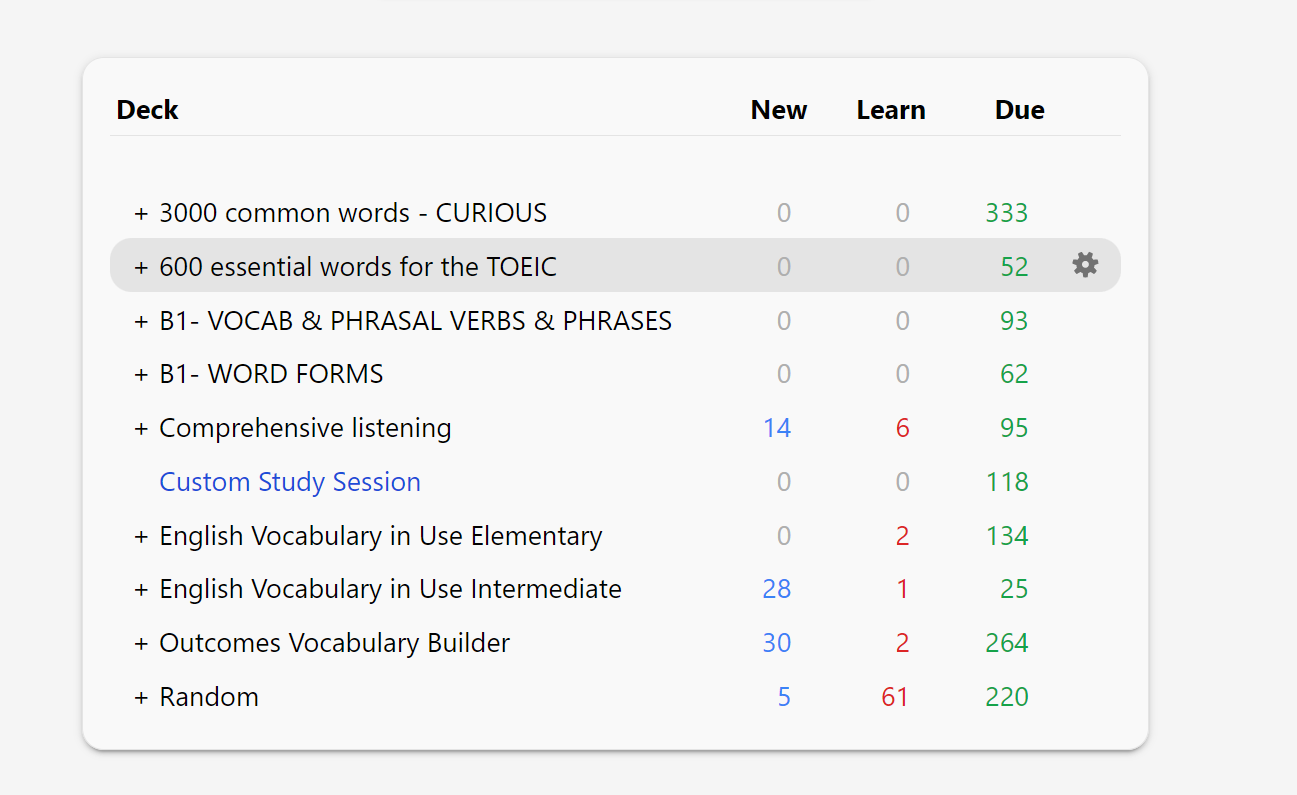The image size is (1297, 795).
Task: Click due count 134 for Vocabulary Elementary
Action: [1007, 536]
